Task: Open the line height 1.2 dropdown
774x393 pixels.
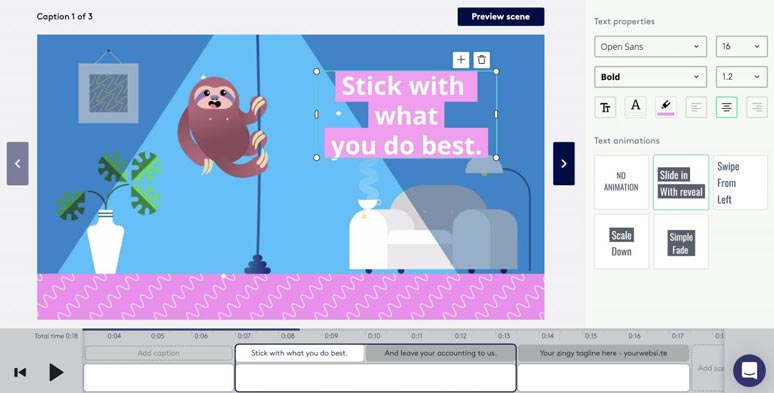Action: point(741,77)
